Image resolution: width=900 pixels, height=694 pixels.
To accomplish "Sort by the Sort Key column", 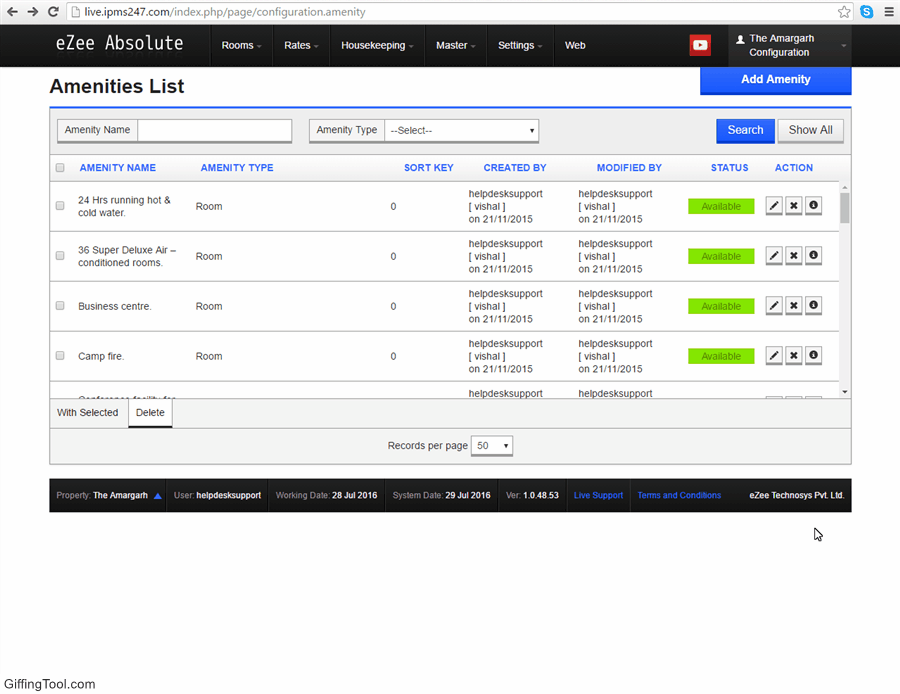I will pyautogui.click(x=428, y=168).
